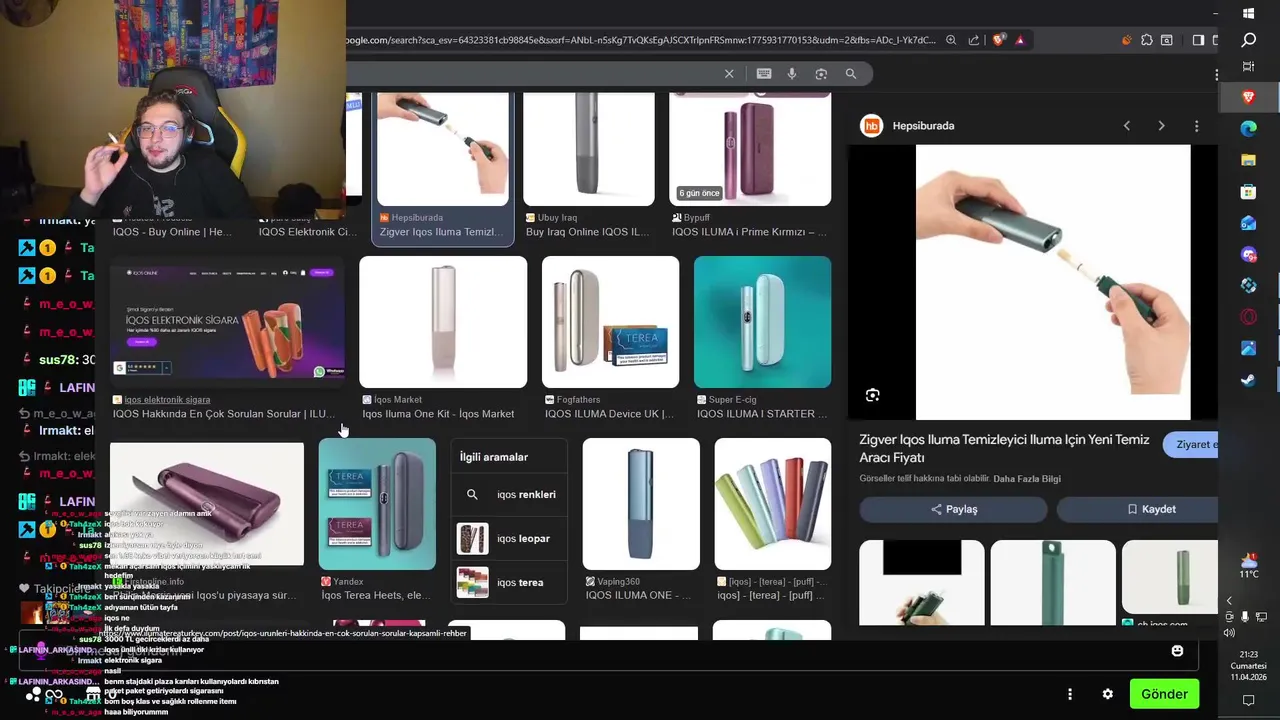Open the Brave Shields lion icon
Screen dimensions: 1280x720
pyautogui.click(x=998, y=40)
